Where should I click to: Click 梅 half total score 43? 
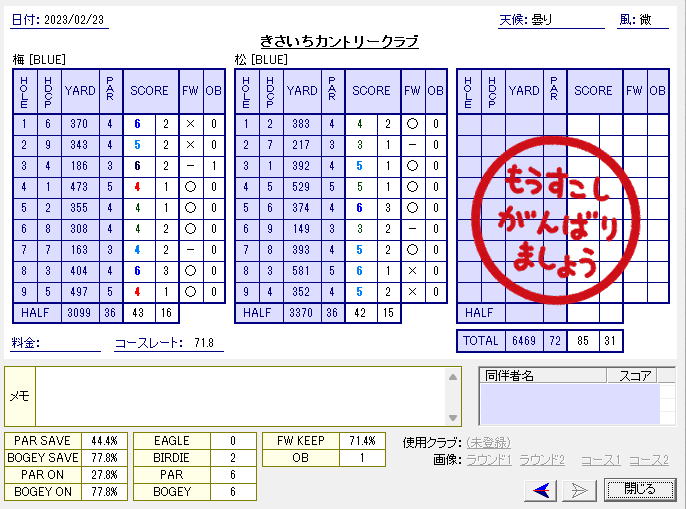click(x=138, y=313)
